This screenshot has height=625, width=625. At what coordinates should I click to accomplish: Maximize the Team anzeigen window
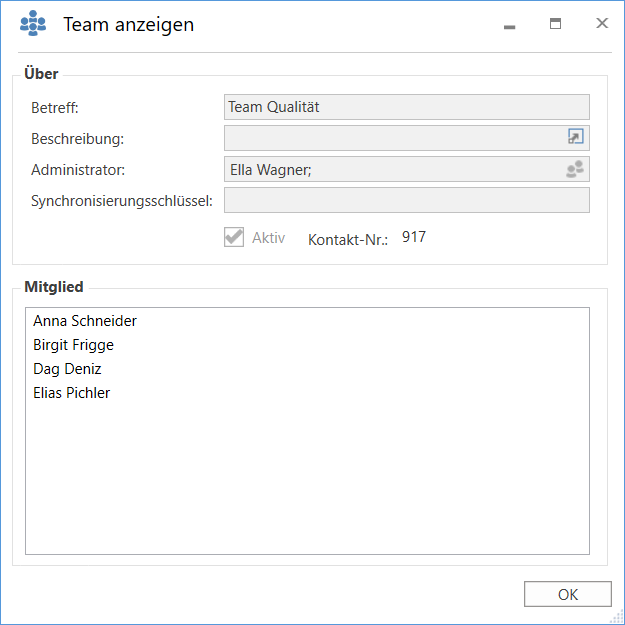(555, 24)
